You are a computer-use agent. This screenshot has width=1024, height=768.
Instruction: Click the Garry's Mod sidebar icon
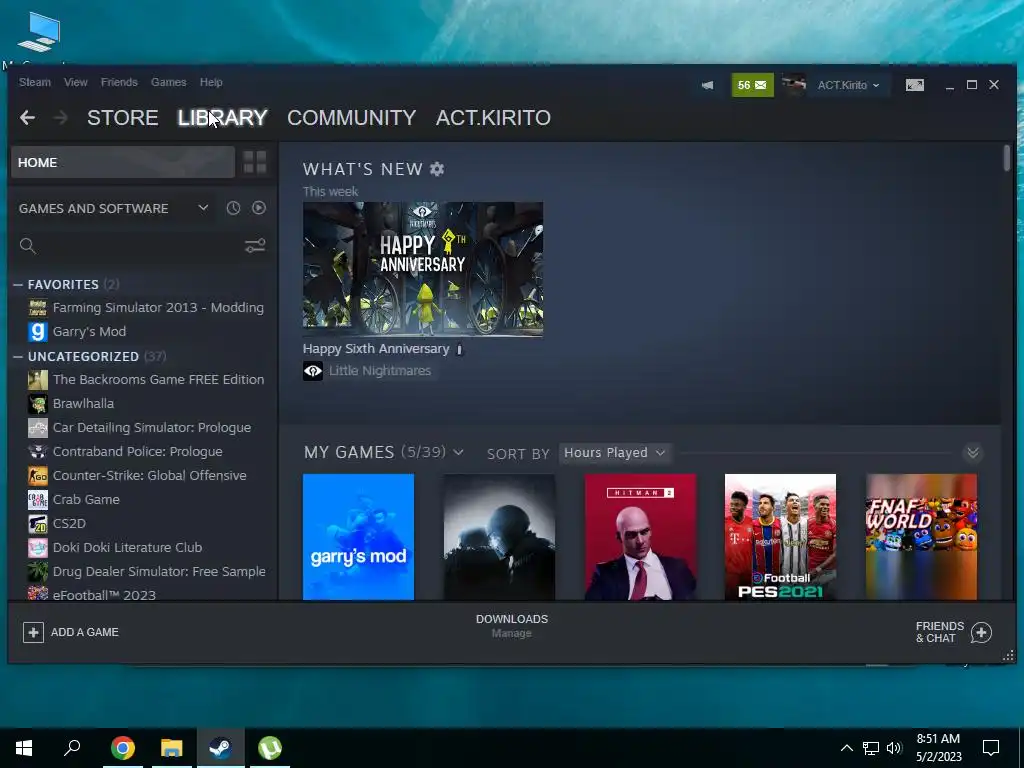[x=38, y=332]
